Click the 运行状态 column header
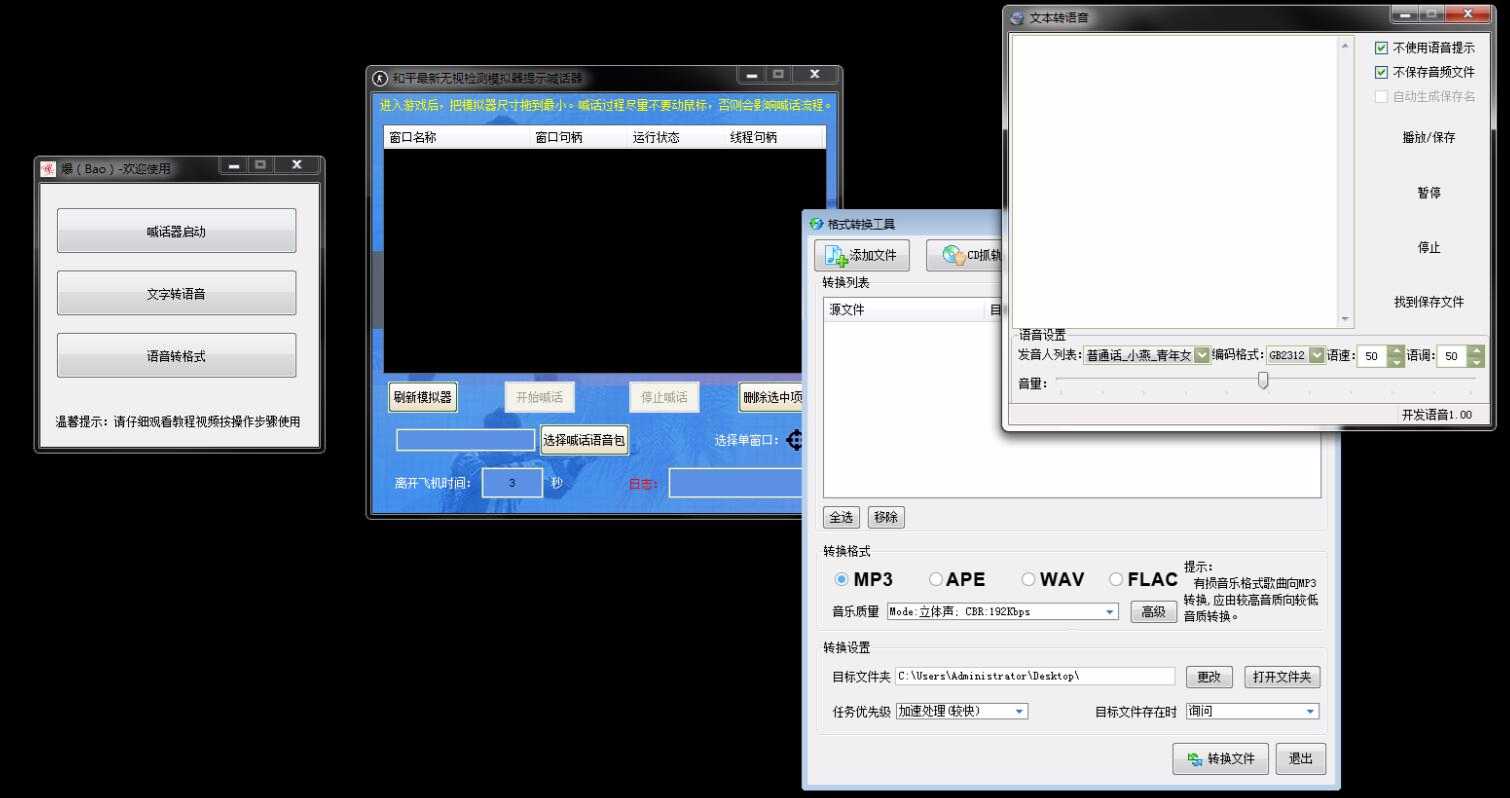The image size is (1510, 798). [x=676, y=138]
